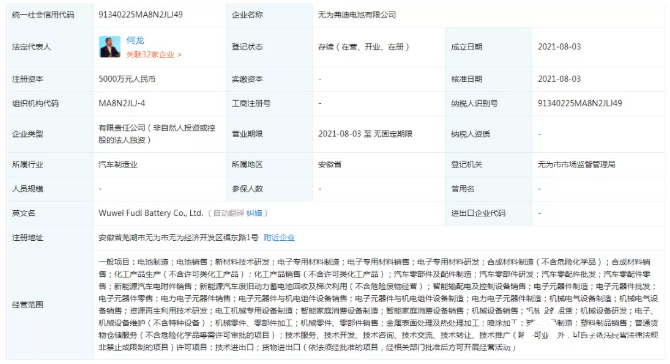This screenshot has width=670, height=364.
Task: Click company name 无为弗迪电池有限公司
Action: point(357,15)
